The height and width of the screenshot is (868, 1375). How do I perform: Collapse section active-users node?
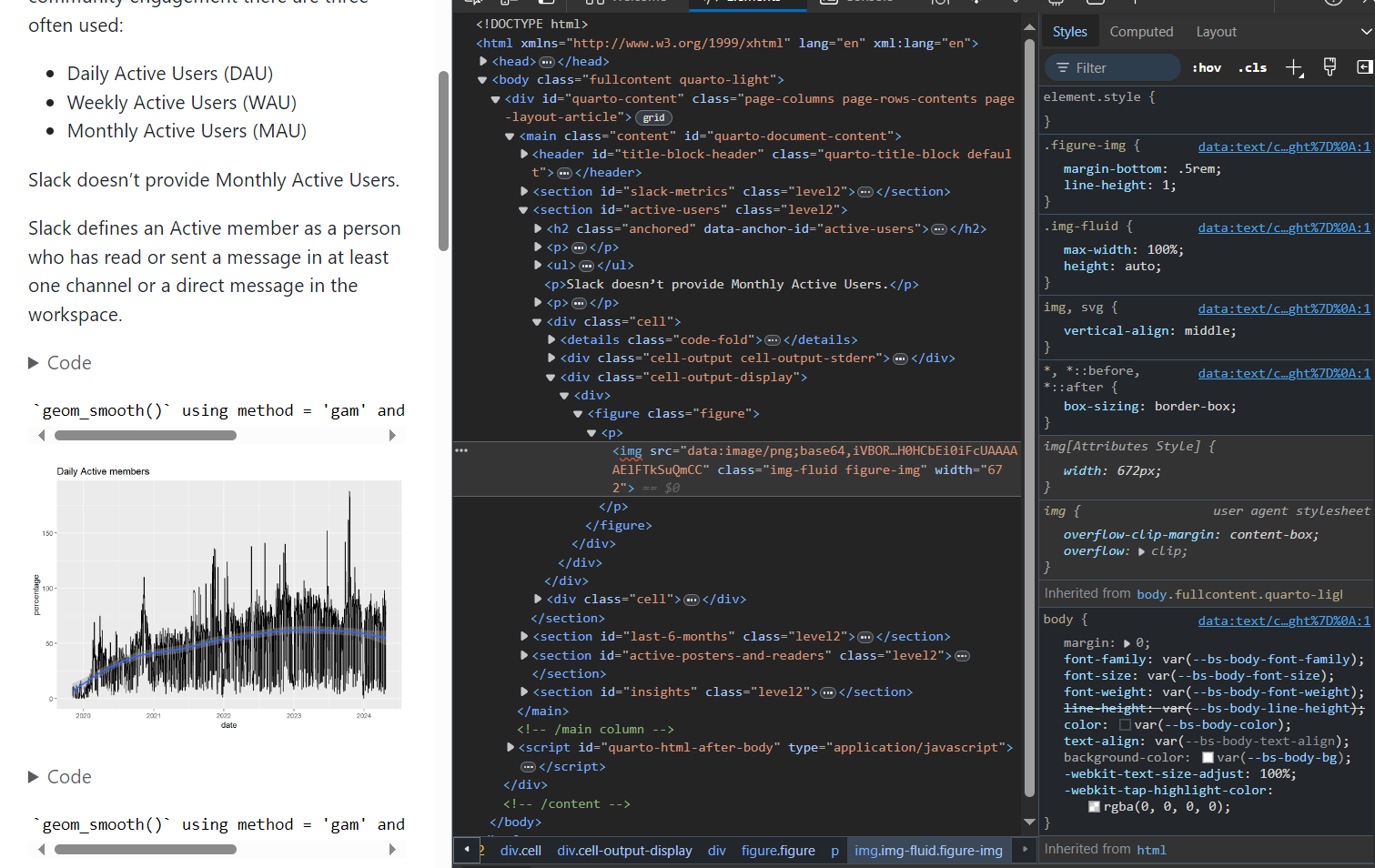coord(523,210)
